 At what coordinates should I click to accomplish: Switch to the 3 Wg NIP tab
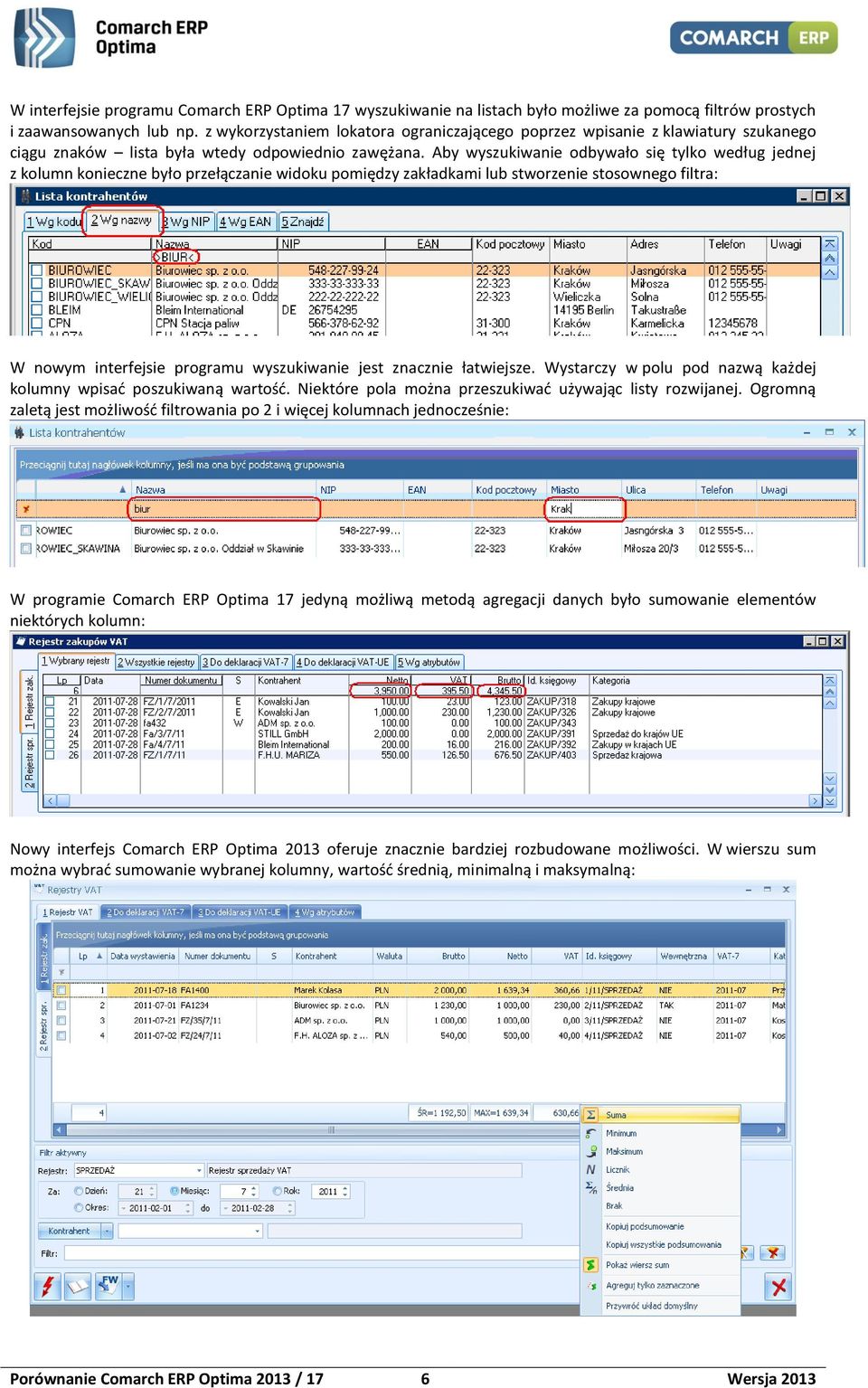point(186,222)
